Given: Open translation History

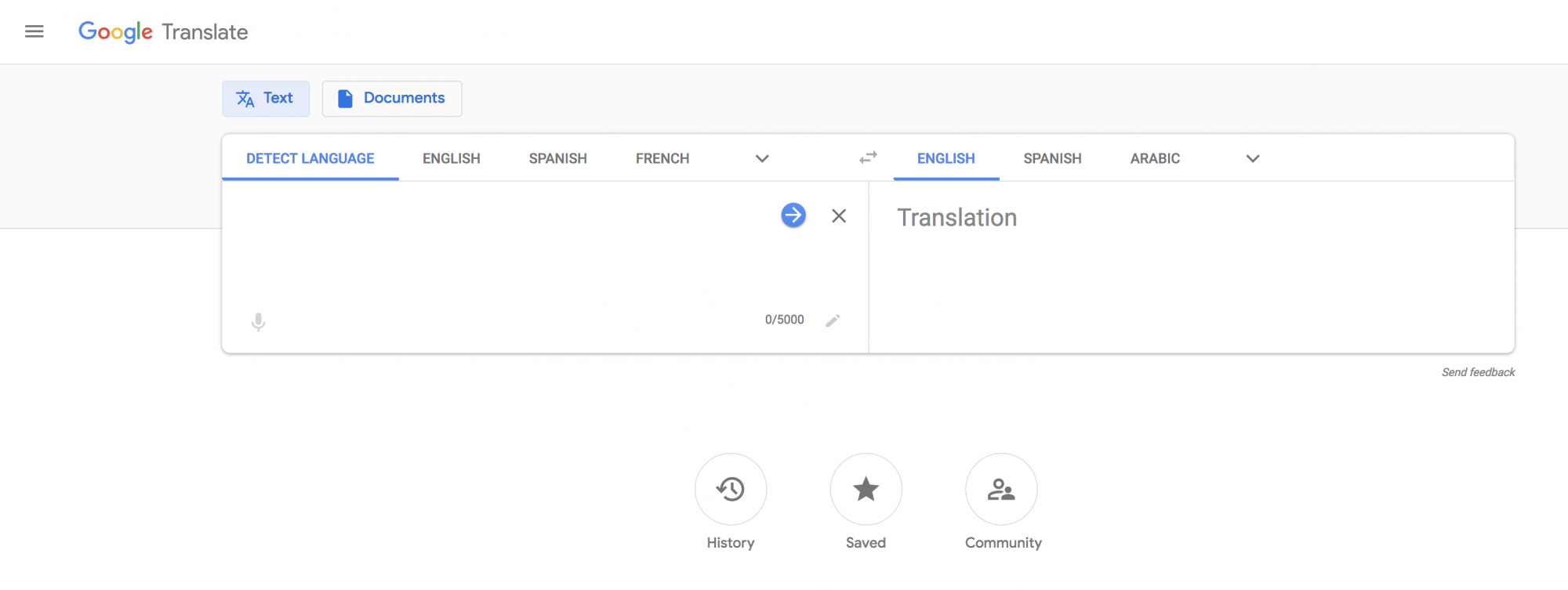Looking at the screenshot, I should [731, 489].
